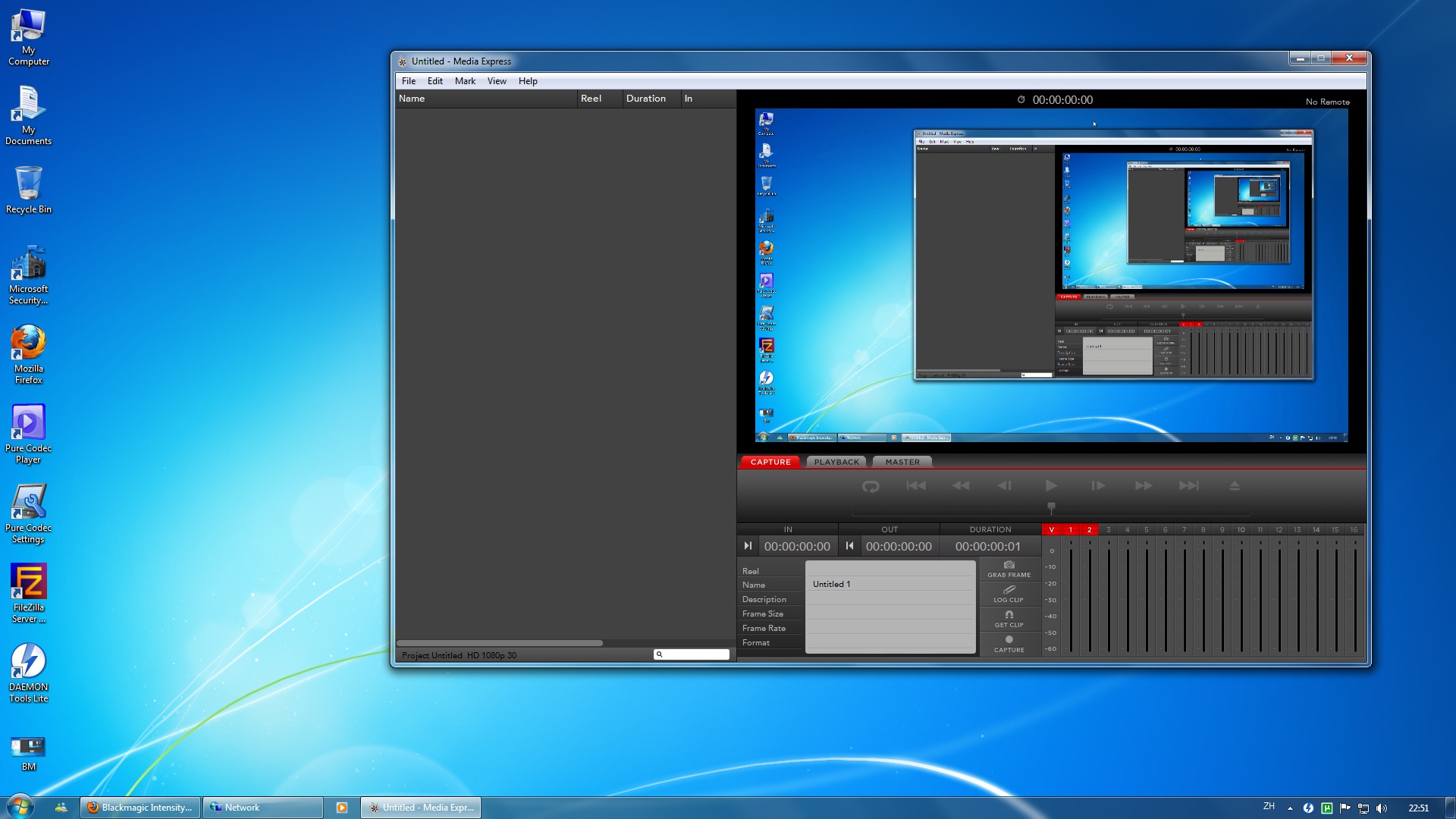Enable audio channel 3
The image size is (1456, 819).
(1108, 529)
